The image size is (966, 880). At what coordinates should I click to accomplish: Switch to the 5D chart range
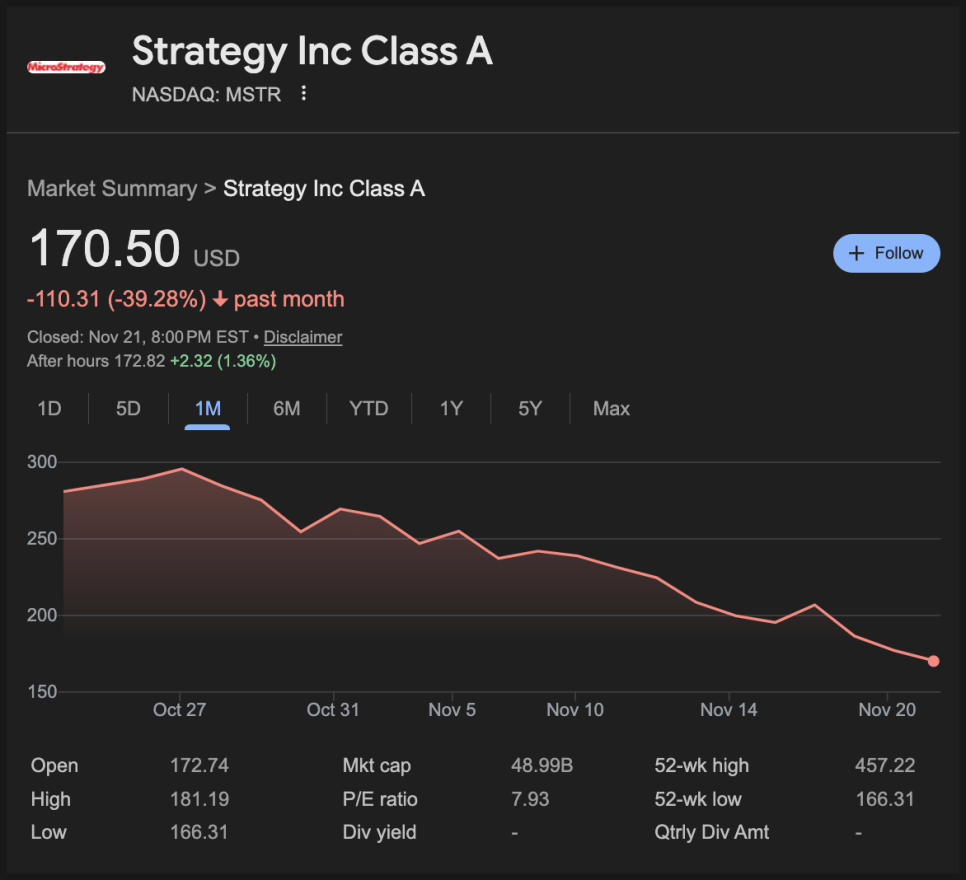[x=128, y=408]
